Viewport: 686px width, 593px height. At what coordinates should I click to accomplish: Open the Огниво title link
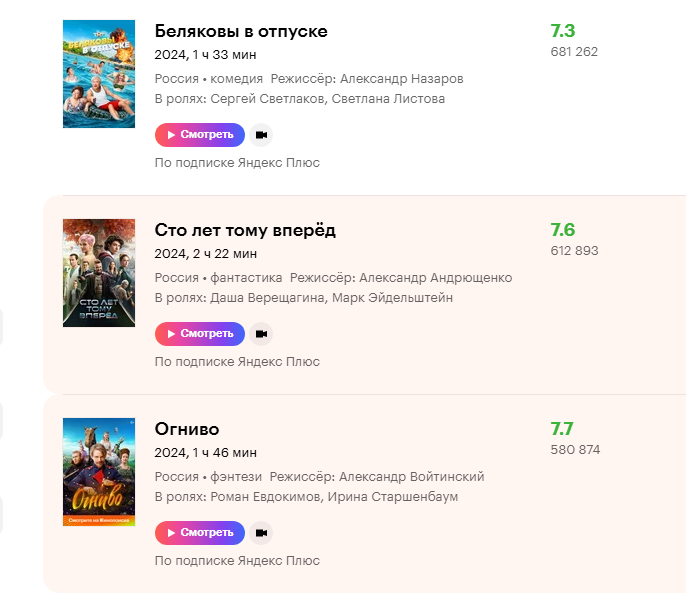(x=187, y=429)
